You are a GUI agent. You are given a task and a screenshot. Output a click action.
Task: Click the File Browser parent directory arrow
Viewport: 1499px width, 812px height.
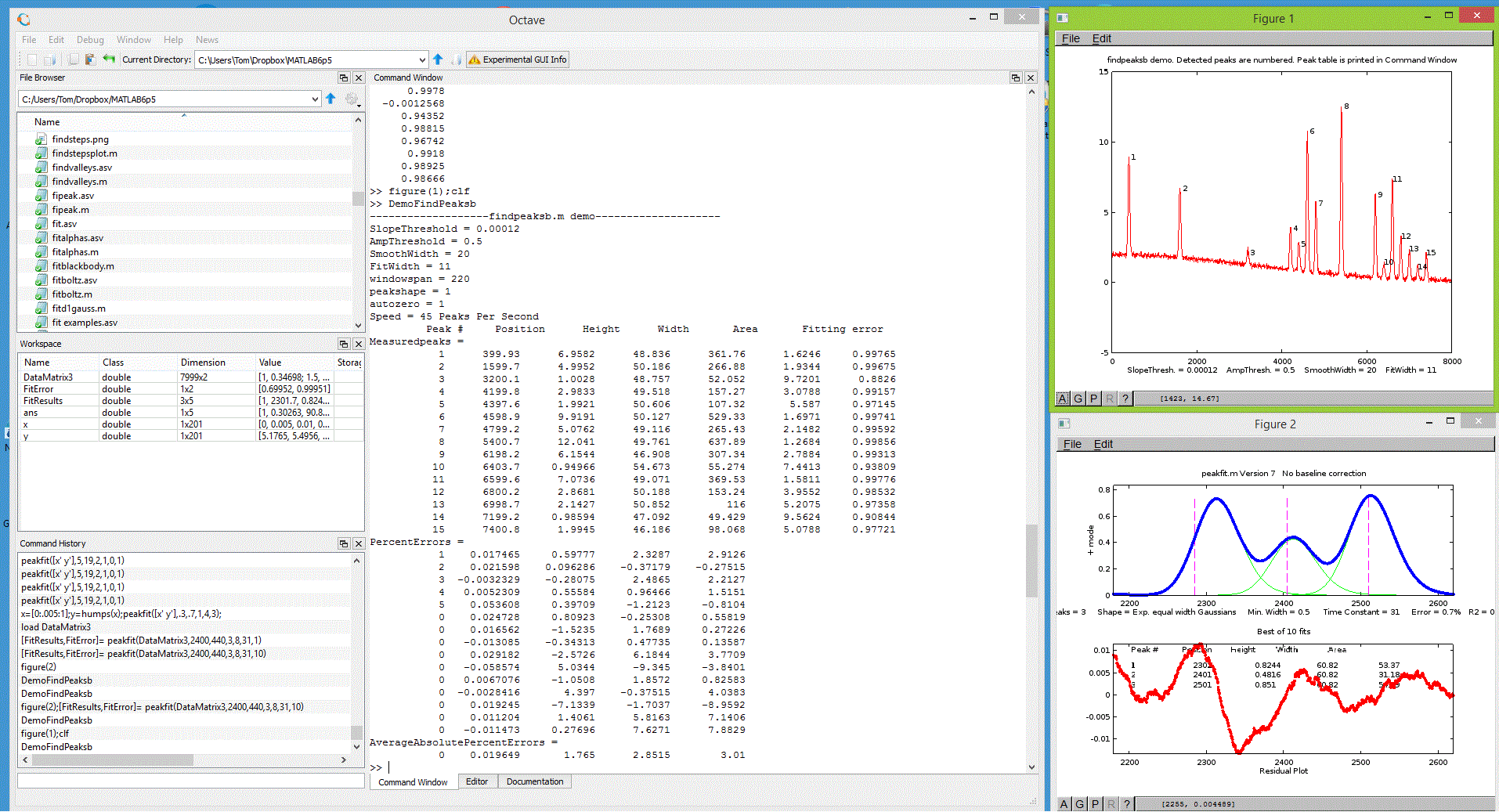click(x=331, y=99)
